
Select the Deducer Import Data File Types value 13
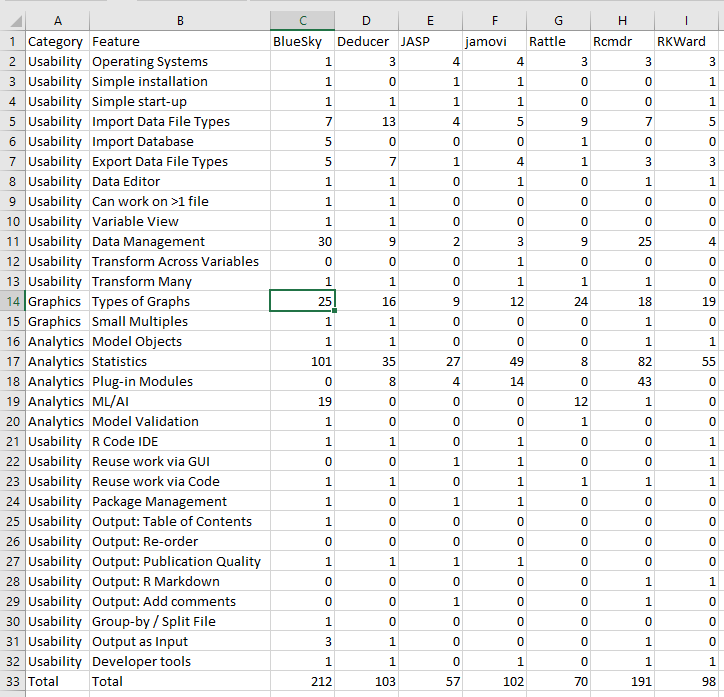(366, 121)
